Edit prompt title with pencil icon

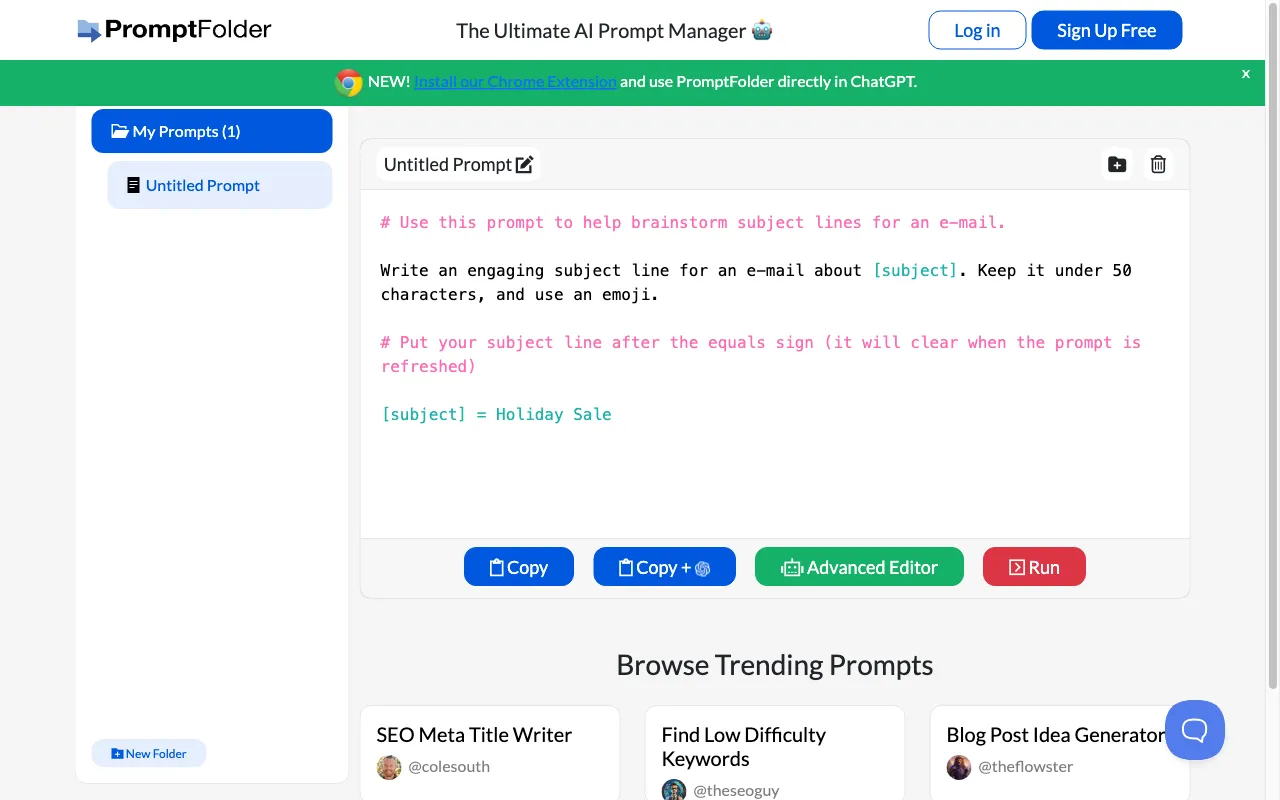(525, 165)
